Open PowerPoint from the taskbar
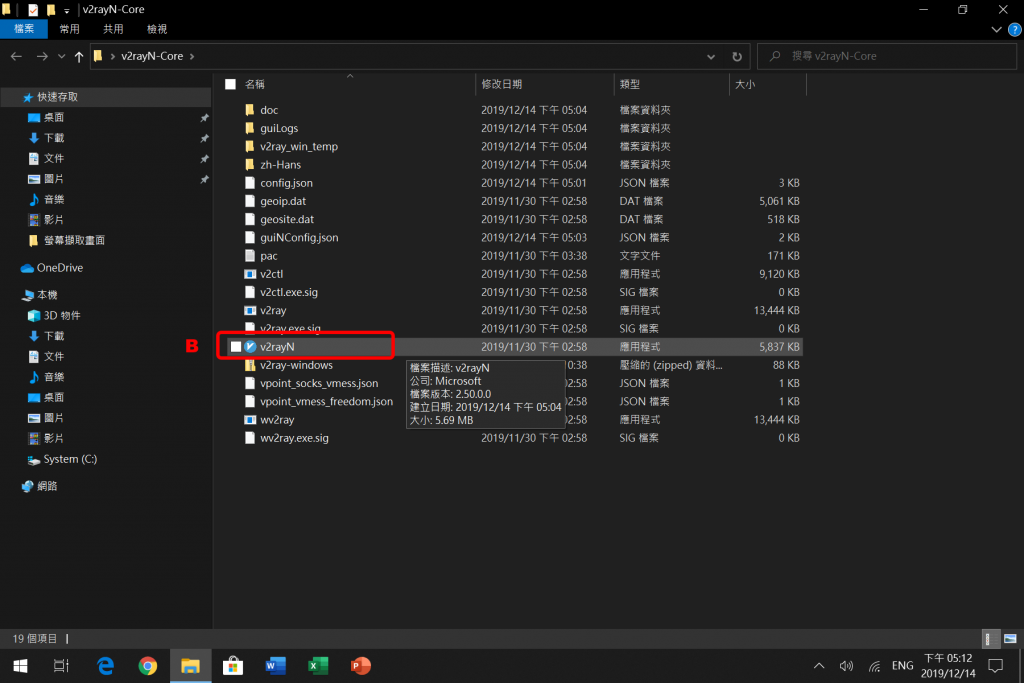This screenshot has width=1024, height=683. coord(360,665)
